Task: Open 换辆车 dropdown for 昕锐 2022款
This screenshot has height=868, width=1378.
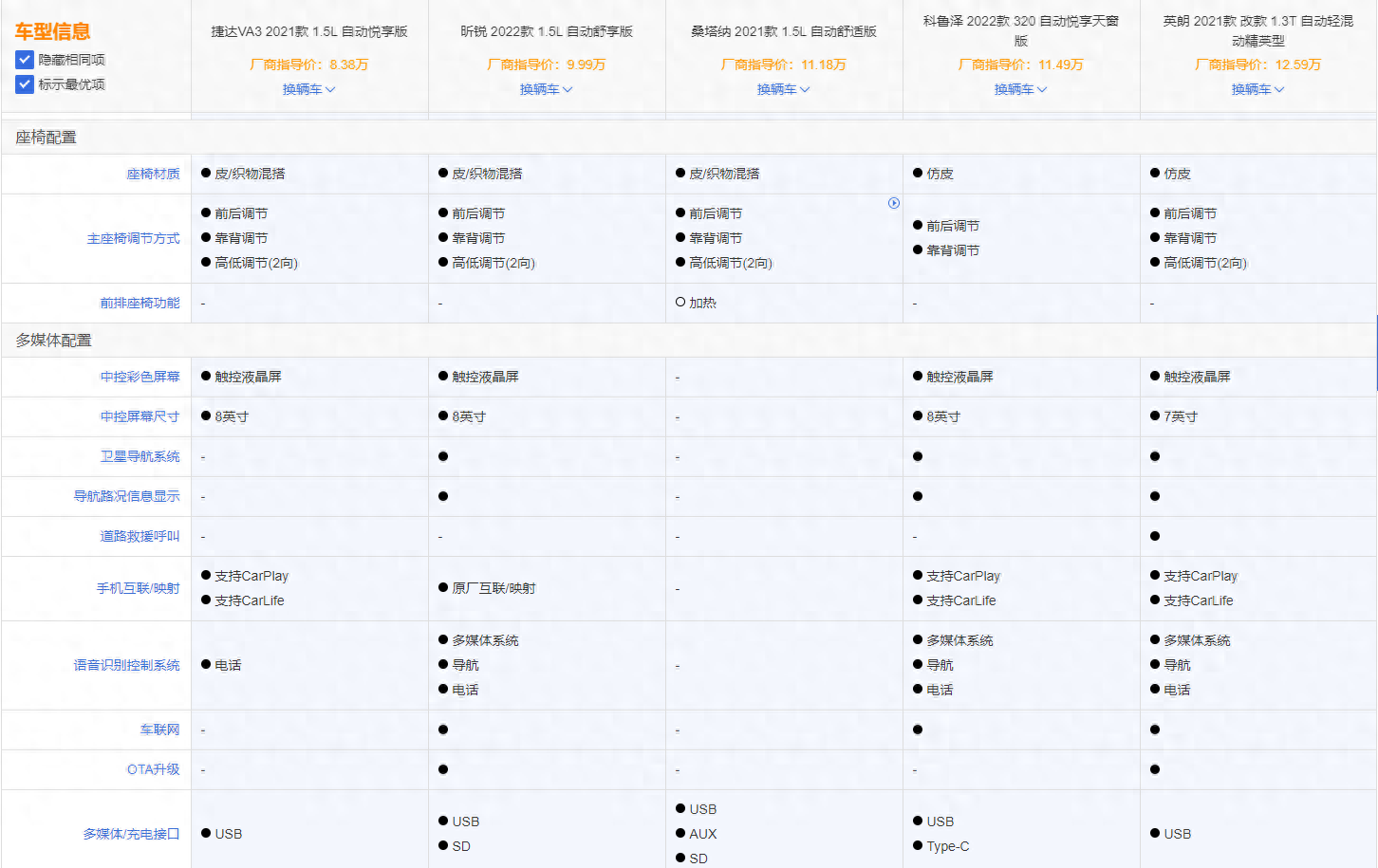Action: pos(547,89)
